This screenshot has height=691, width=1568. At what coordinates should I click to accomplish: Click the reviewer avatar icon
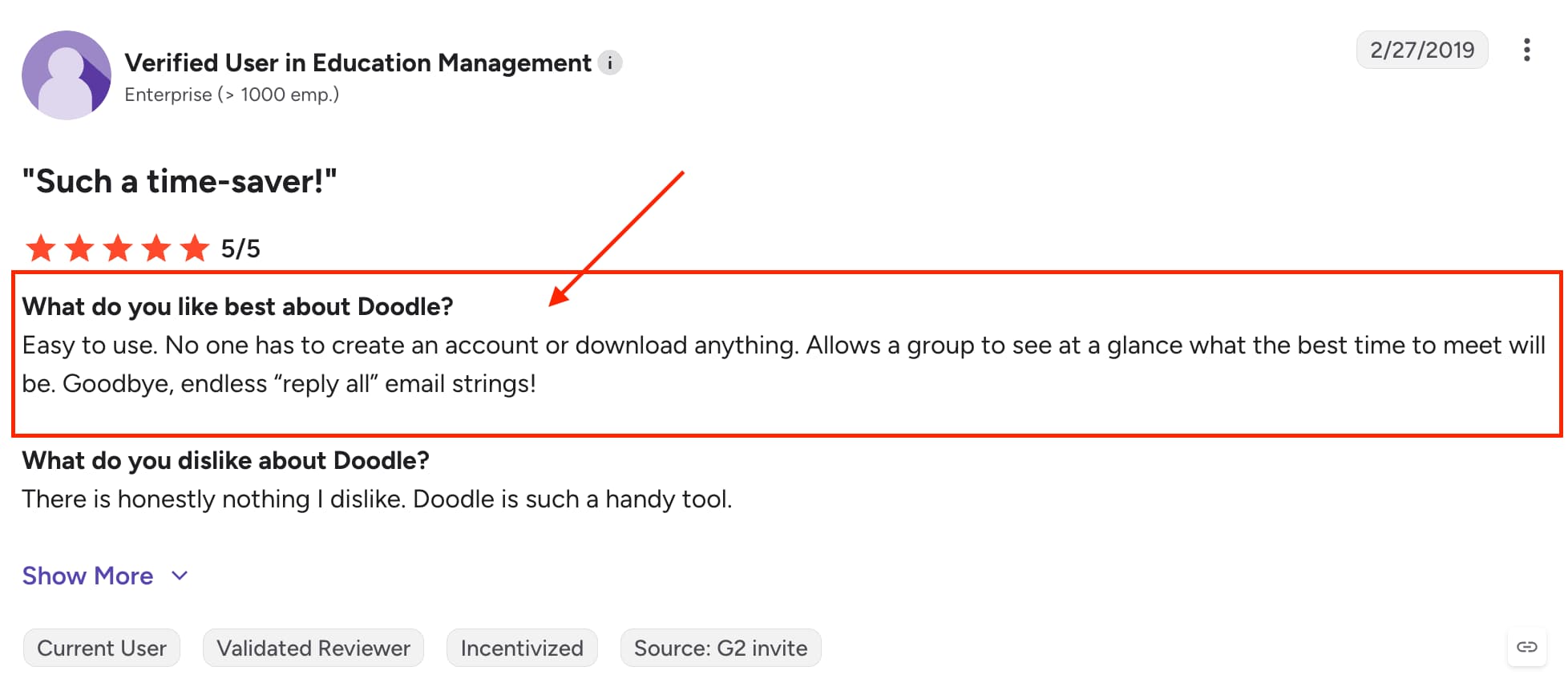tap(67, 75)
